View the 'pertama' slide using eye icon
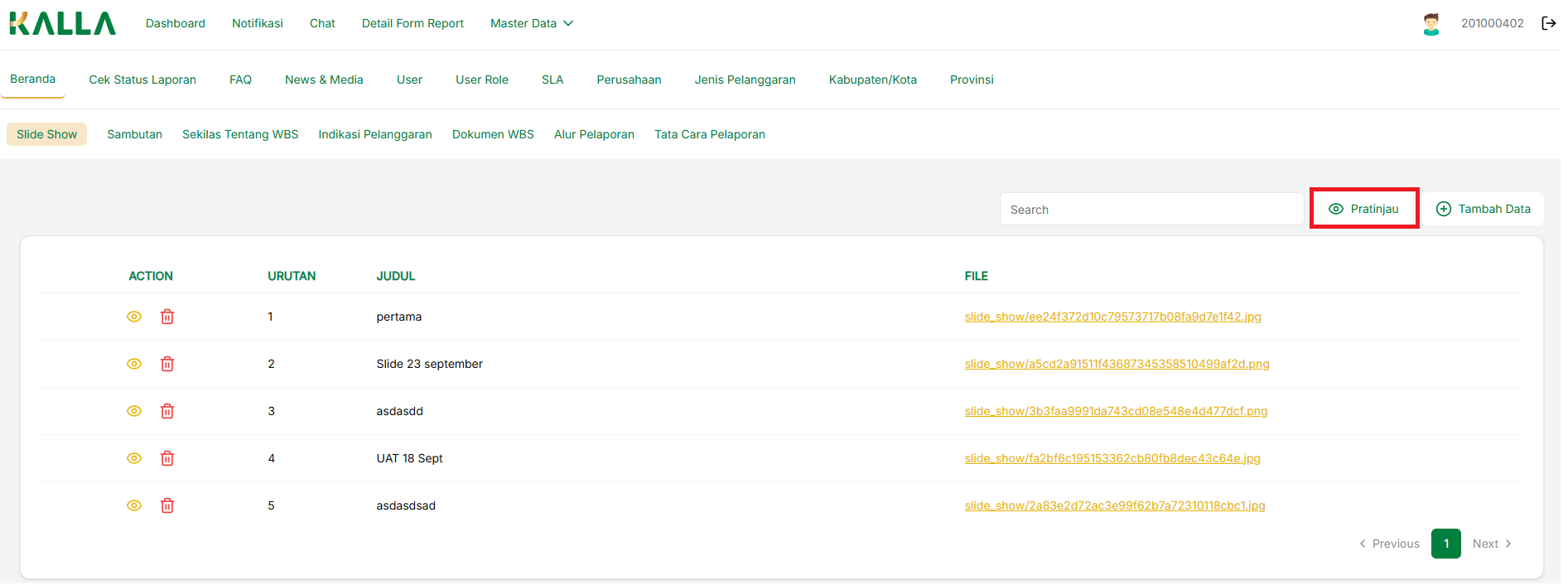 coord(134,317)
